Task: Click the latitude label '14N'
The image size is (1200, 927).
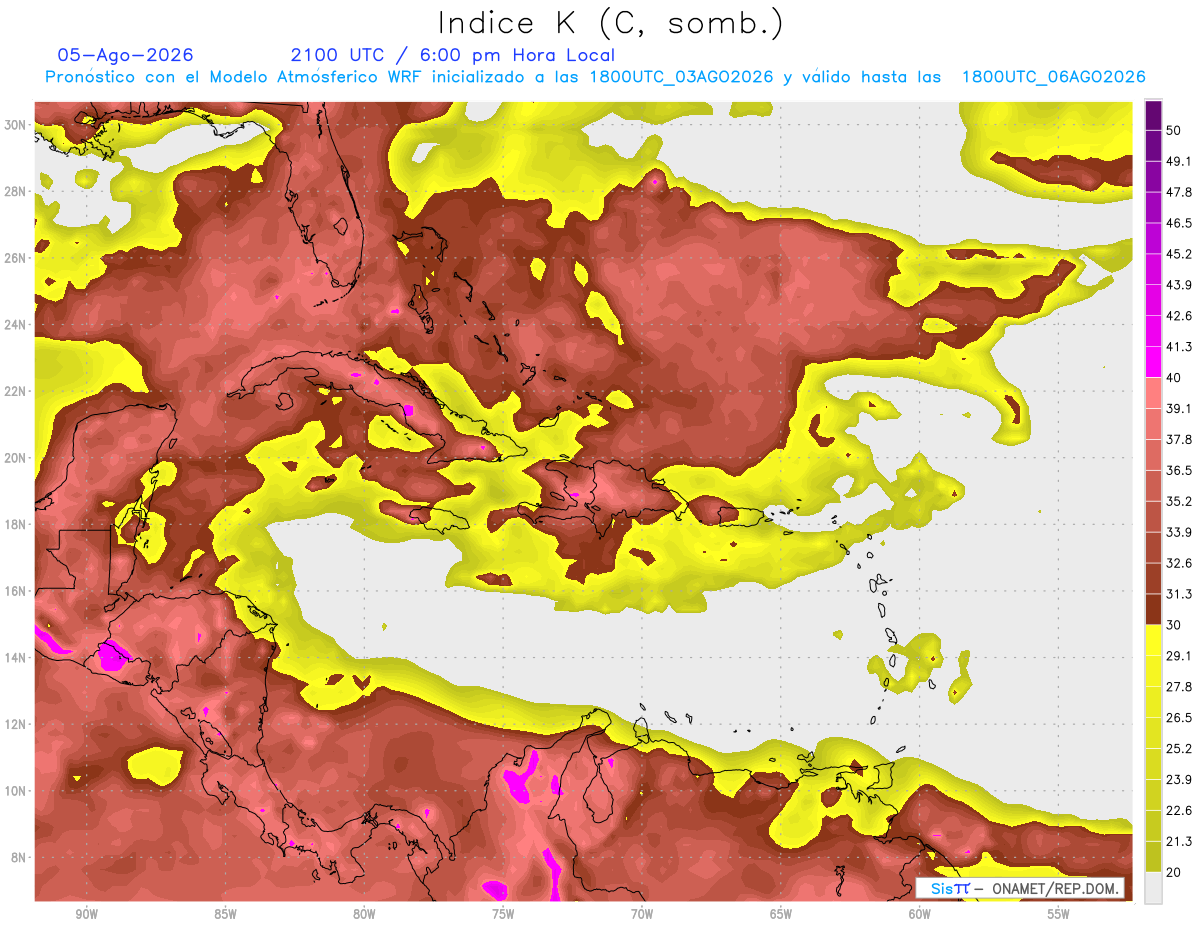Action: 16,658
